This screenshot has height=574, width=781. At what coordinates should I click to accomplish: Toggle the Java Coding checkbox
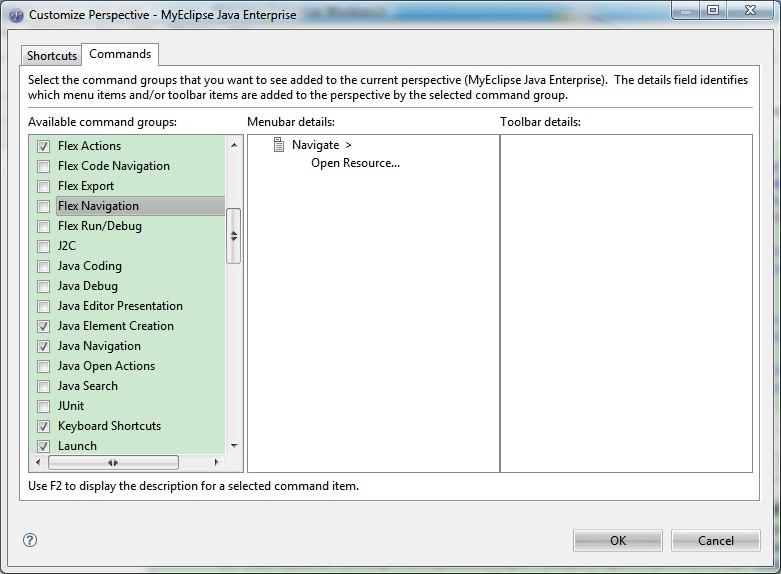[x=43, y=266]
